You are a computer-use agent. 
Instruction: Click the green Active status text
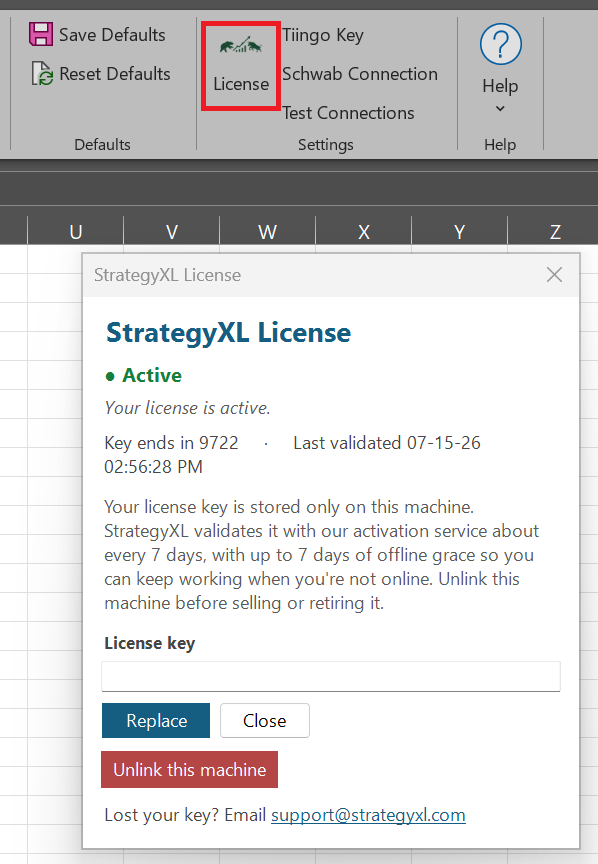point(152,375)
